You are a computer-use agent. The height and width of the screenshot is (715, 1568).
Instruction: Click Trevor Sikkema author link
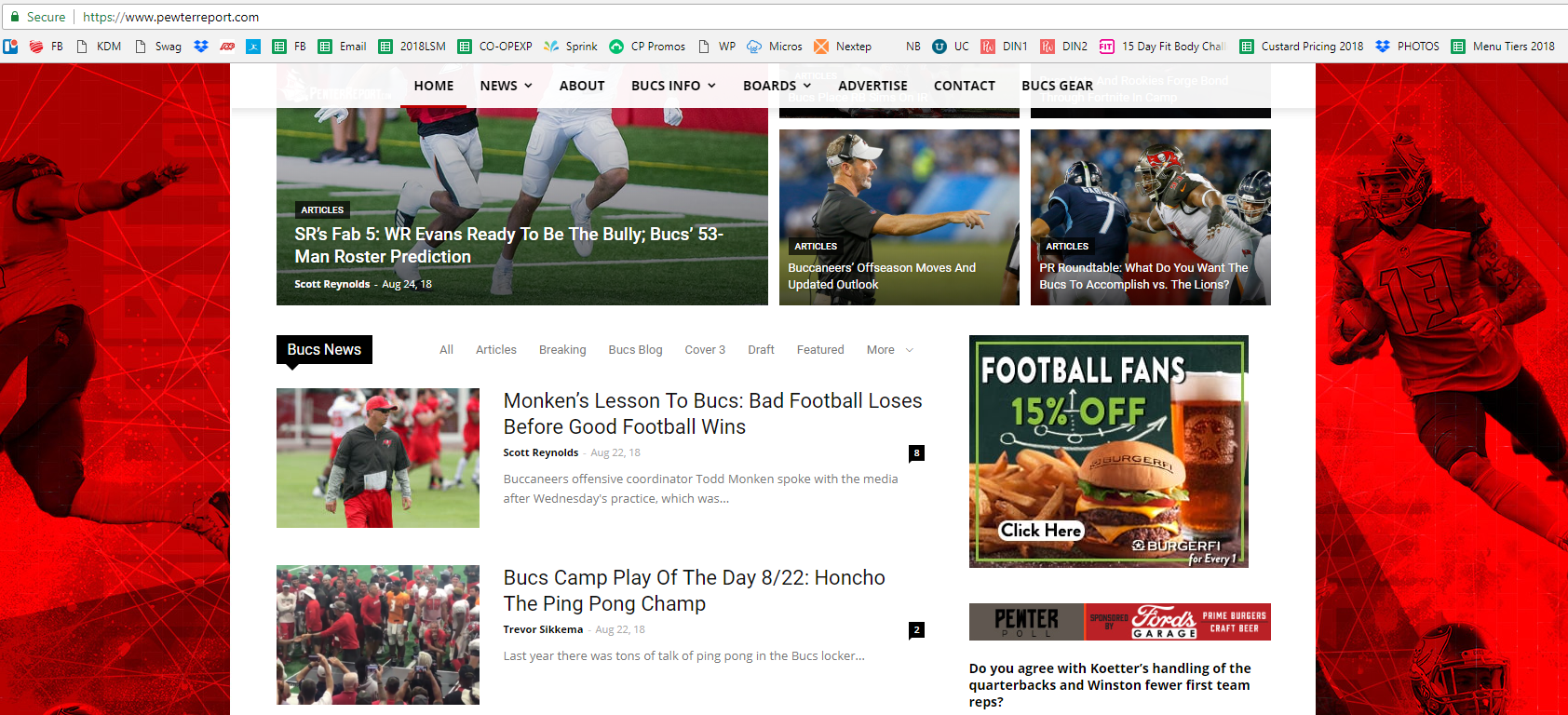coord(543,629)
